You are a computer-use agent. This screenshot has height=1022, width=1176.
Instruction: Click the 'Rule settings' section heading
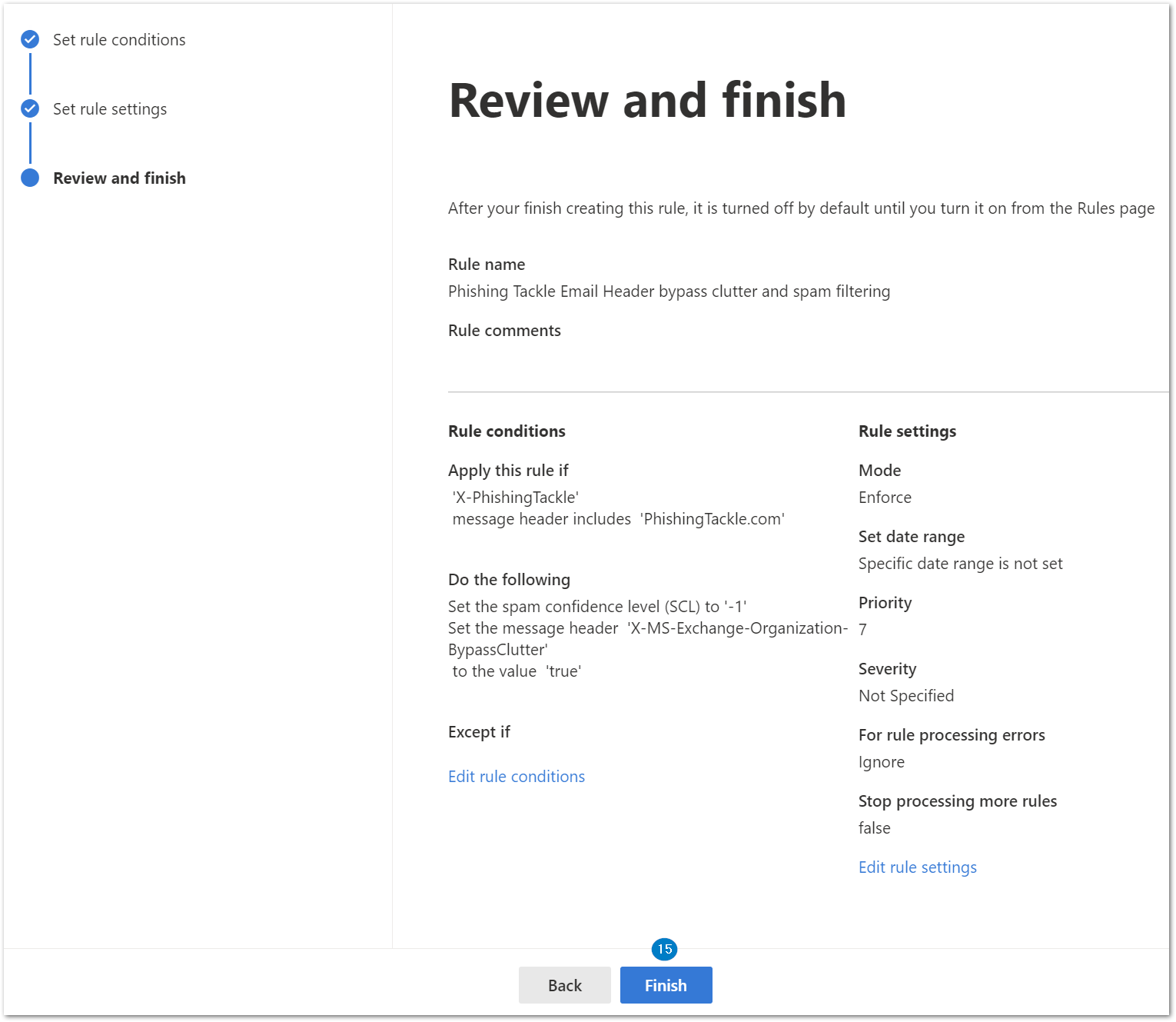pyautogui.click(x=907, y=431)
